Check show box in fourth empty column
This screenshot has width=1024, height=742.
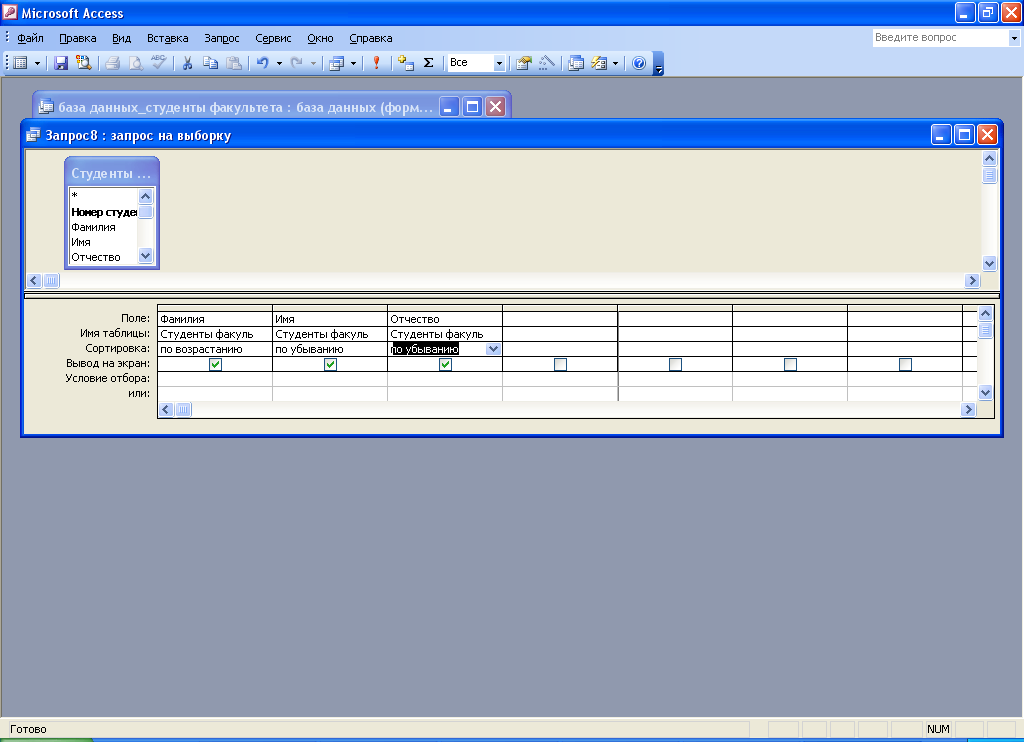(560, 364)
